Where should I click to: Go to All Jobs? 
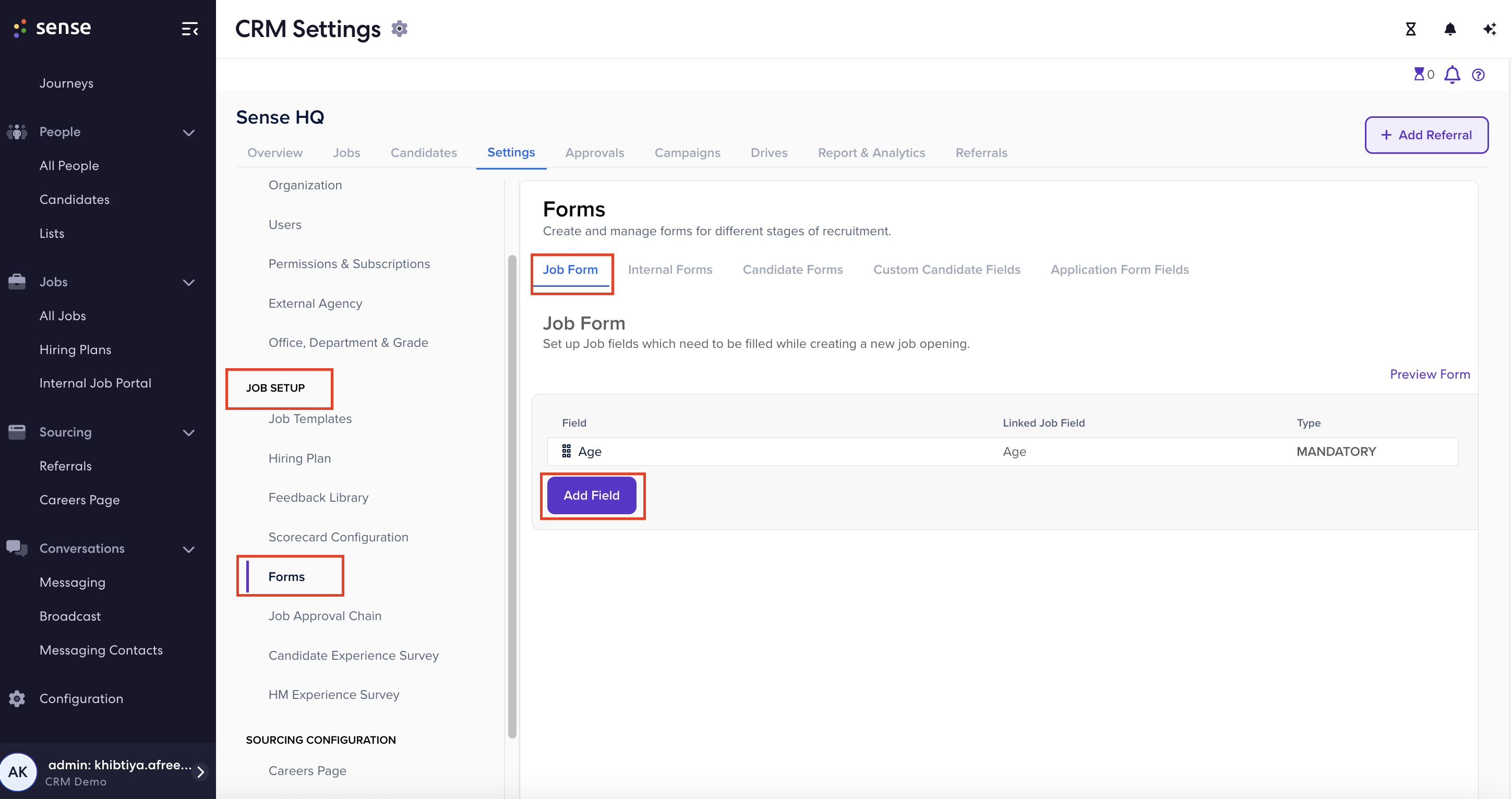coord(63,316)
